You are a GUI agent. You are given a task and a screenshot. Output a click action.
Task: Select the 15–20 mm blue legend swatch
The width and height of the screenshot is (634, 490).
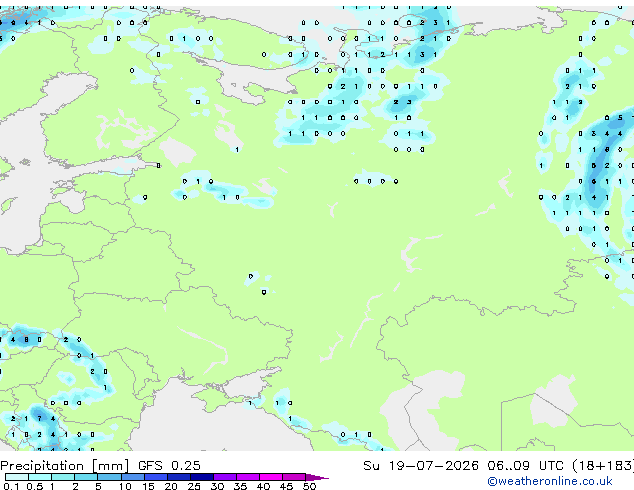click(x=156, y=477)
